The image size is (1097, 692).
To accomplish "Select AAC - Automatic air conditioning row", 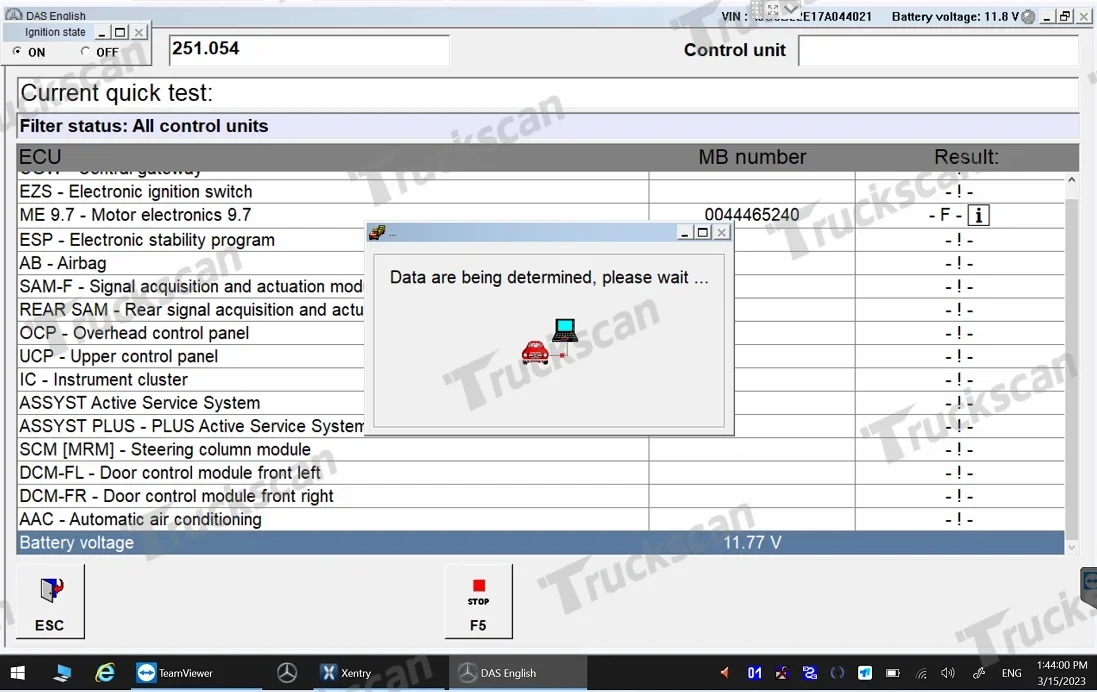I will coord(540,519).
